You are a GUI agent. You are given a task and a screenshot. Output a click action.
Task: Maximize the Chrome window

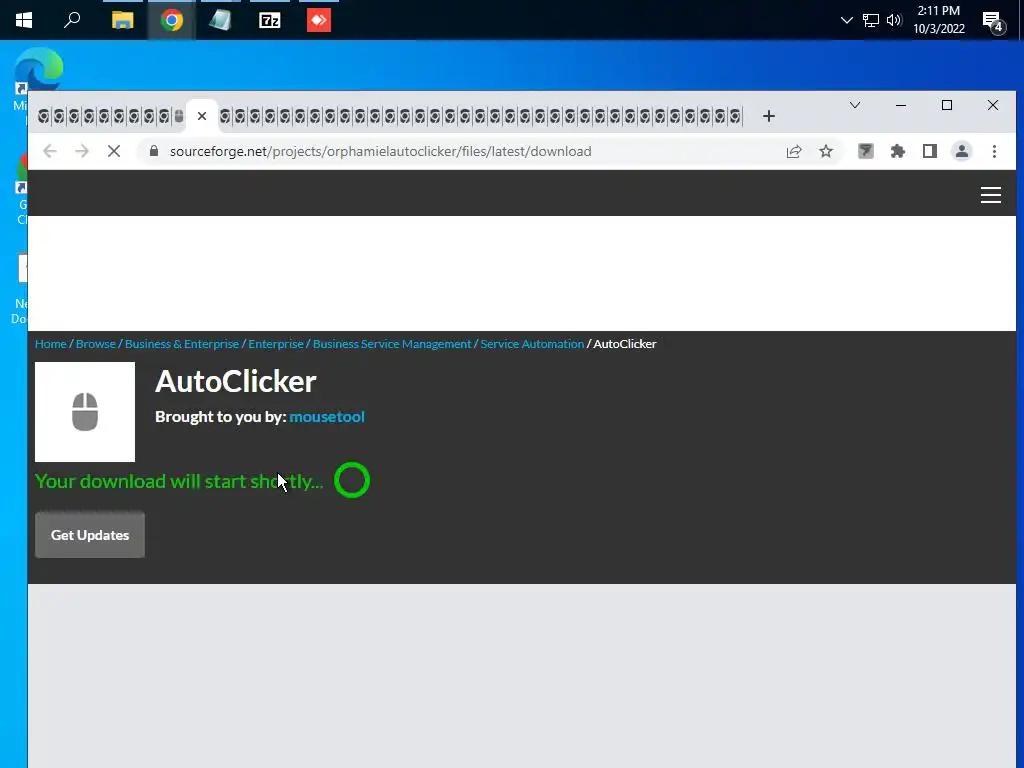(947, 105)
